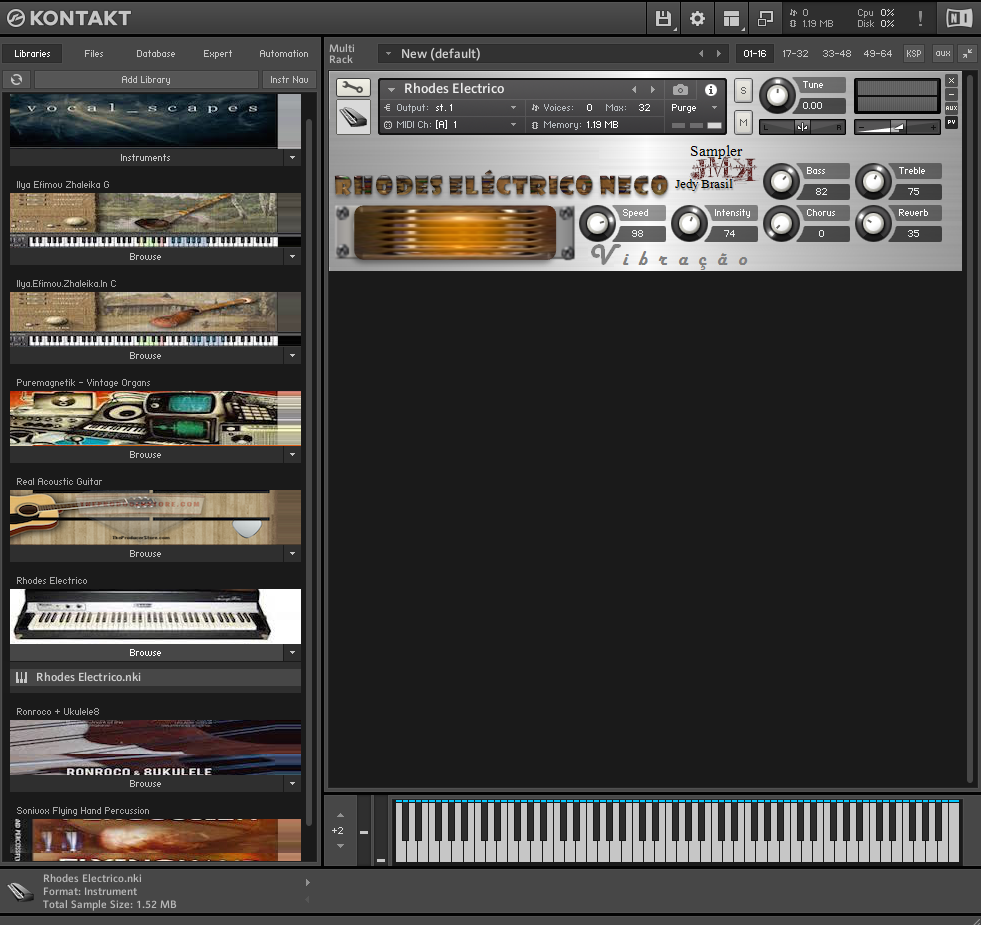Select rack page 33-48

pos(836,54)
